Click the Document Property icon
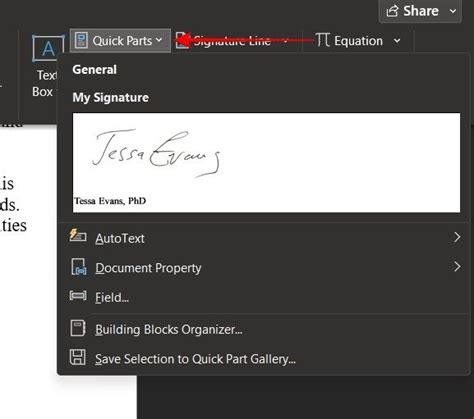 pyautogui.click(x=79, y=267)
